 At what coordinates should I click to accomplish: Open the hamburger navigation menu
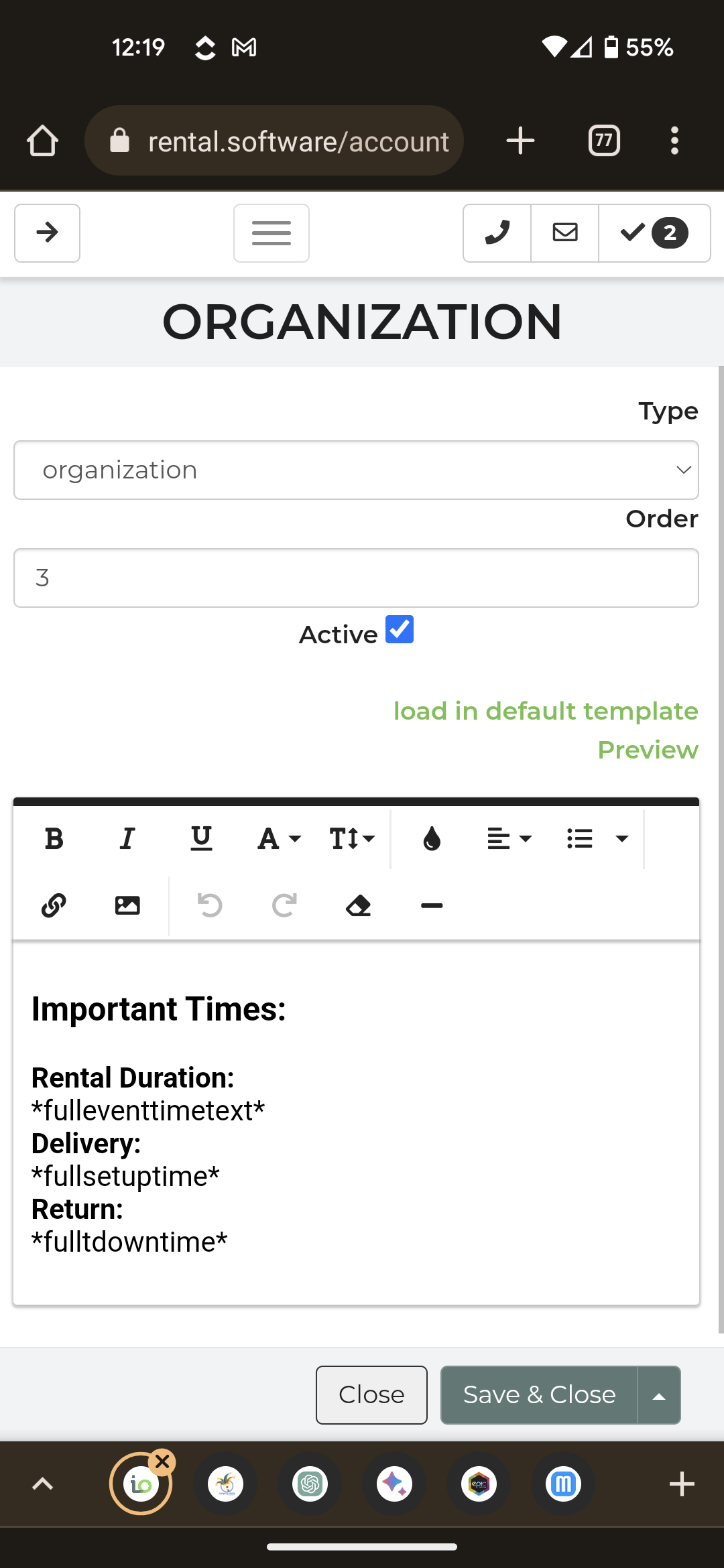click(x=271, y=233)
